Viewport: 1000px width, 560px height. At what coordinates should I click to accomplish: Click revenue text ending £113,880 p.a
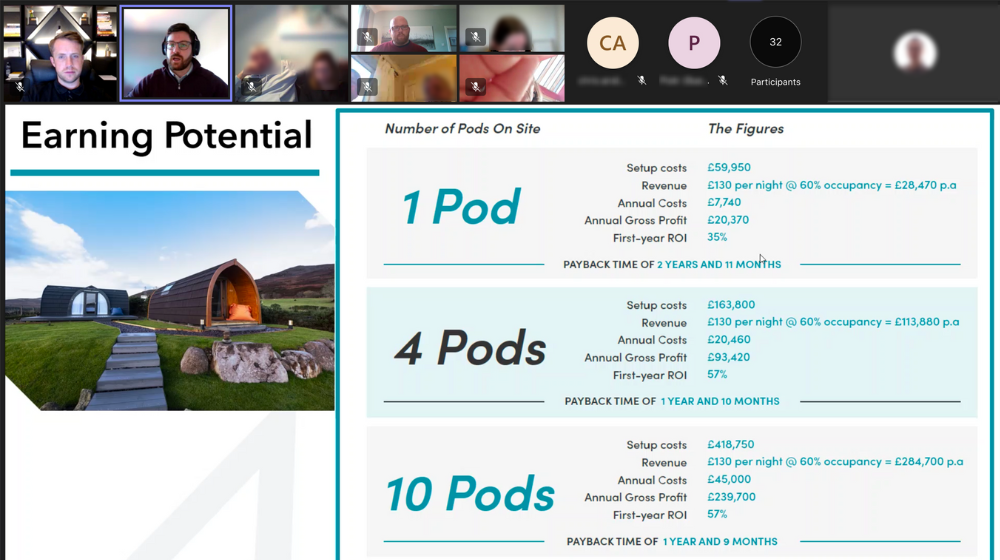pyautogui.click(x=833, y=322)
